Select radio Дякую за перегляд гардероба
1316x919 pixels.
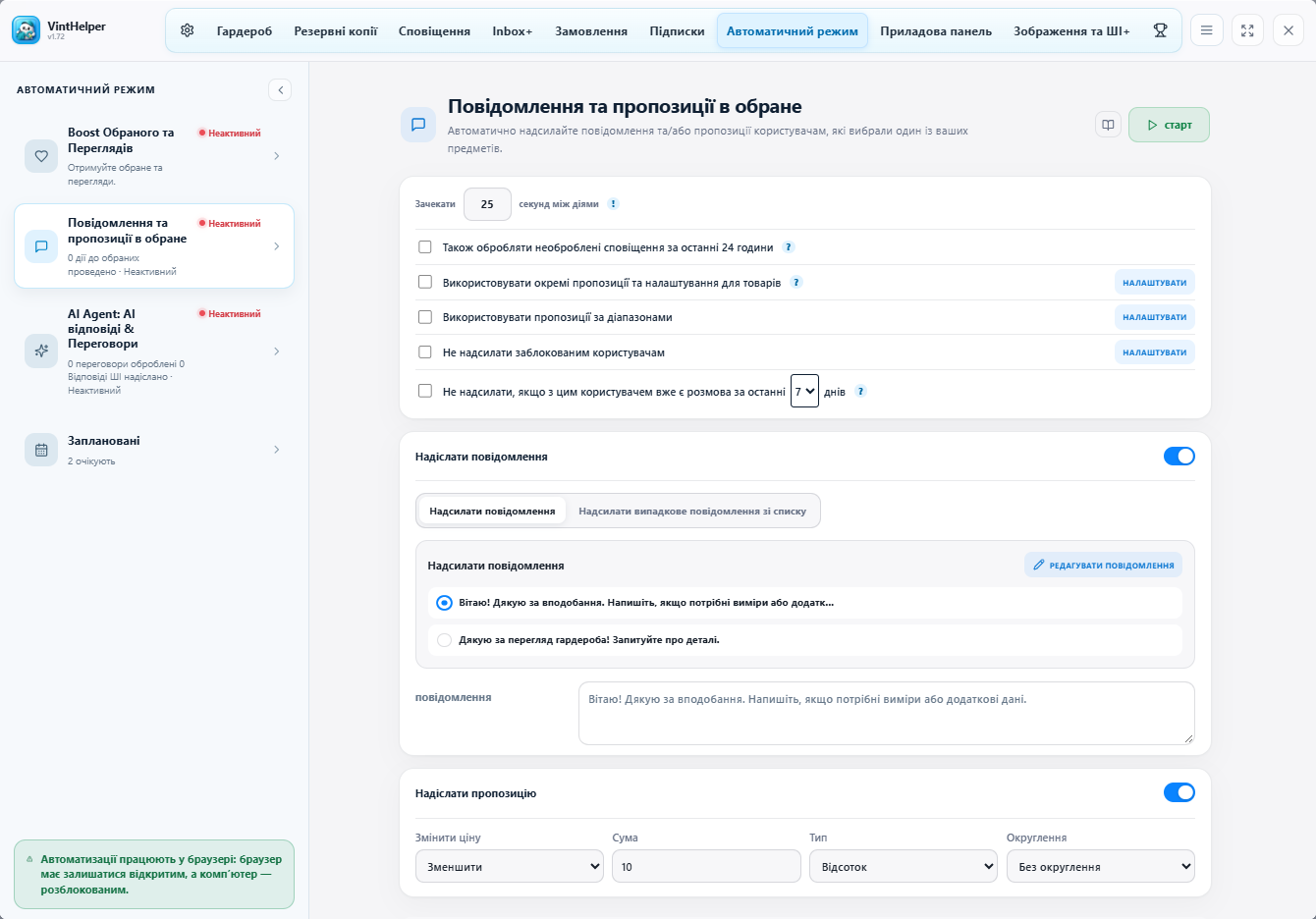coord(444,640)
